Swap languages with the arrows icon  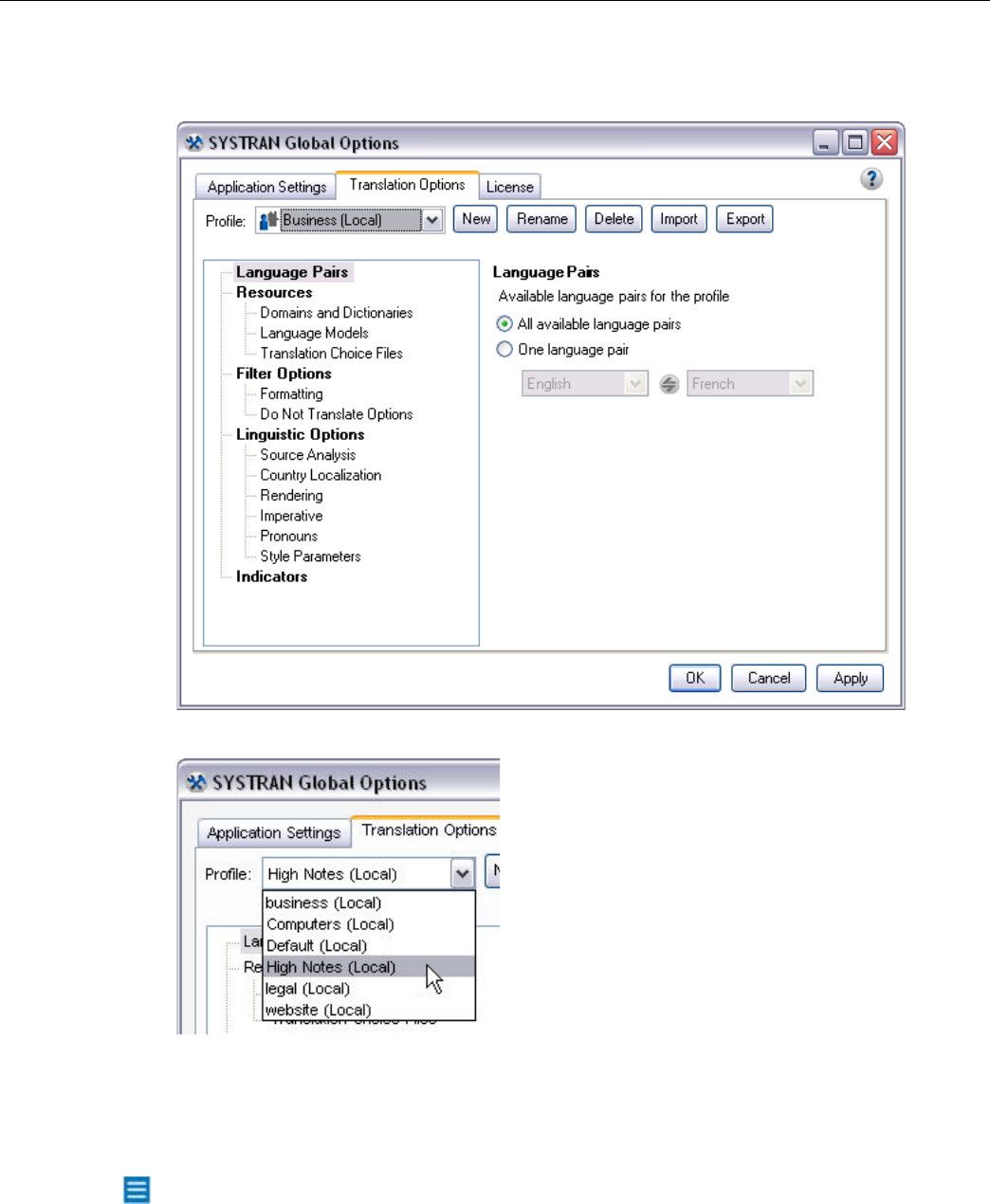pyautogui.click(x=669, y=384)
